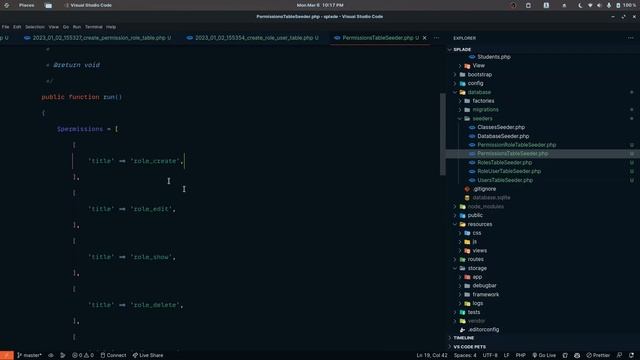The height and width of the screenshot is (360, 640).
Task: Change encoding via UTF-8 item
Action: coord(490,355)
